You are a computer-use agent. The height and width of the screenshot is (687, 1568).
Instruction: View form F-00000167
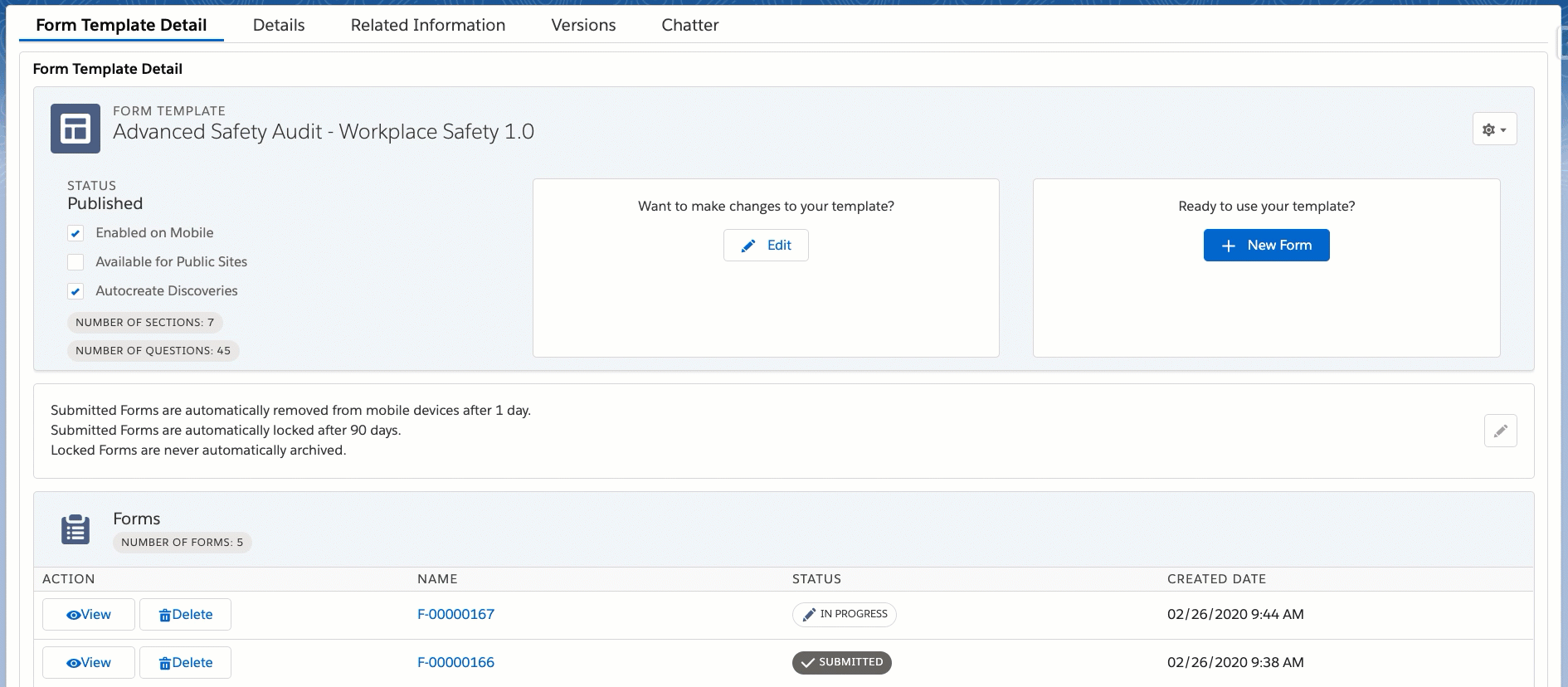tap(89, 615)
